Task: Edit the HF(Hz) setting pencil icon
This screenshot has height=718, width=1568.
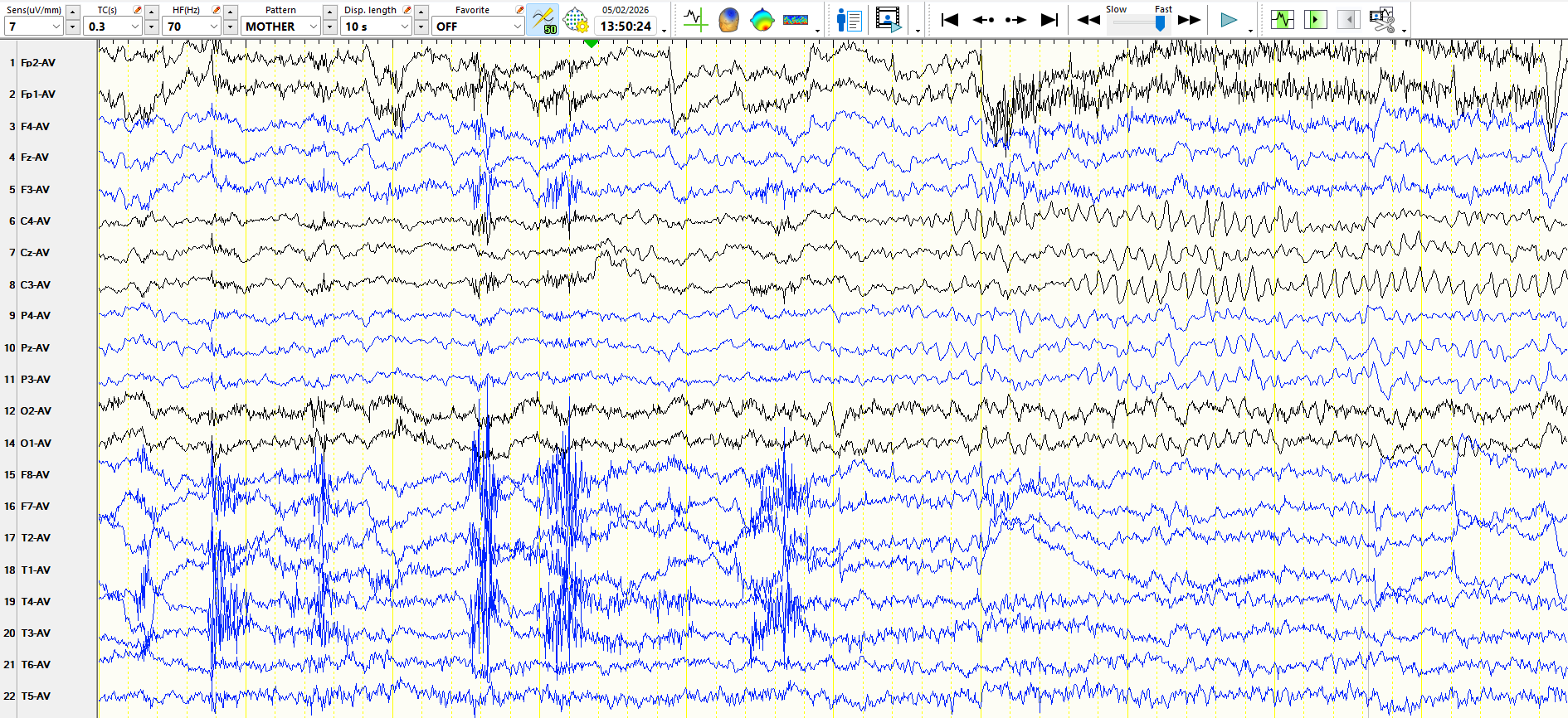Action: (x=216, y=10)
